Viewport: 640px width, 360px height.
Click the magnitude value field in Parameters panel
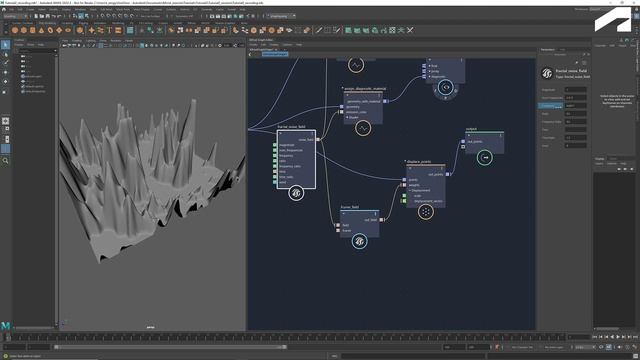pos(576,89)
